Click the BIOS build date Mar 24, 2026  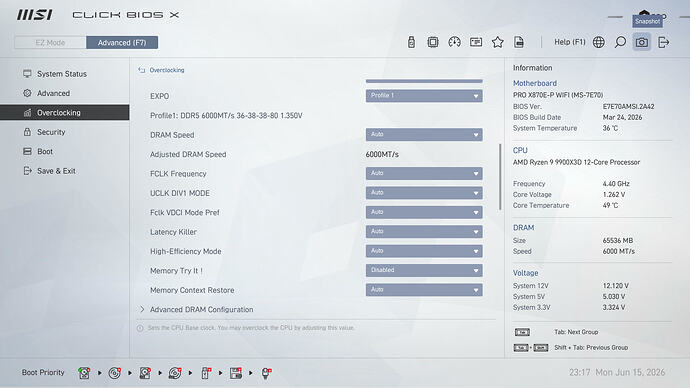coord(622,117)
